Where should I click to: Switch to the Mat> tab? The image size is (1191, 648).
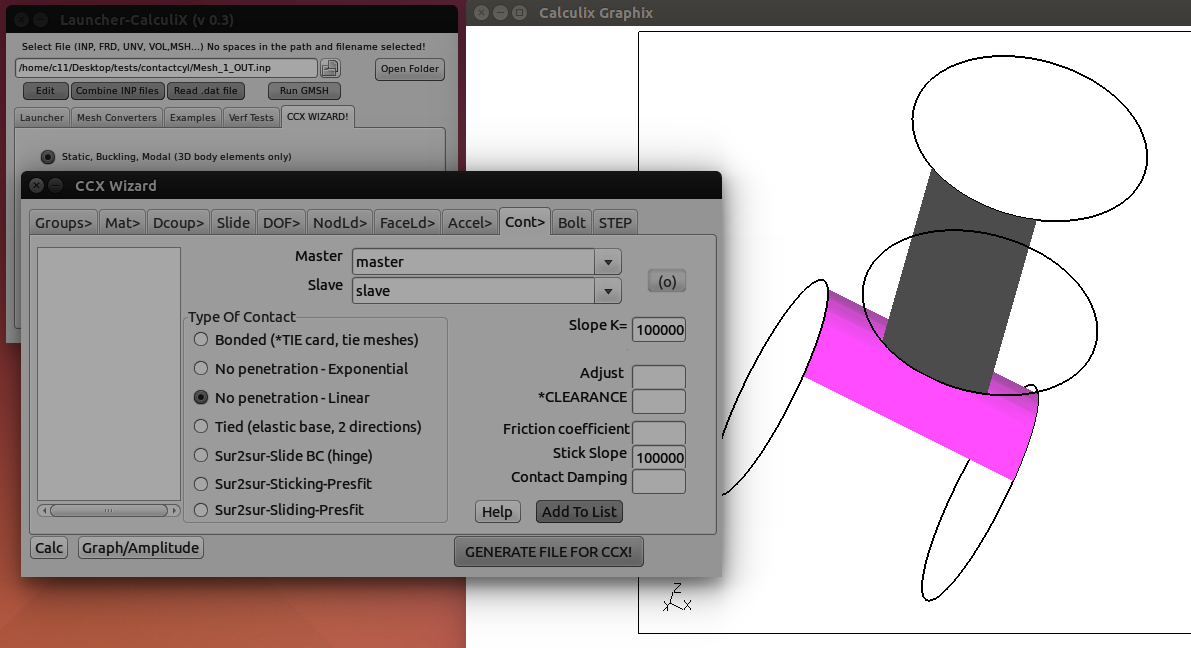pyautogui.click(x=121, y=222)
